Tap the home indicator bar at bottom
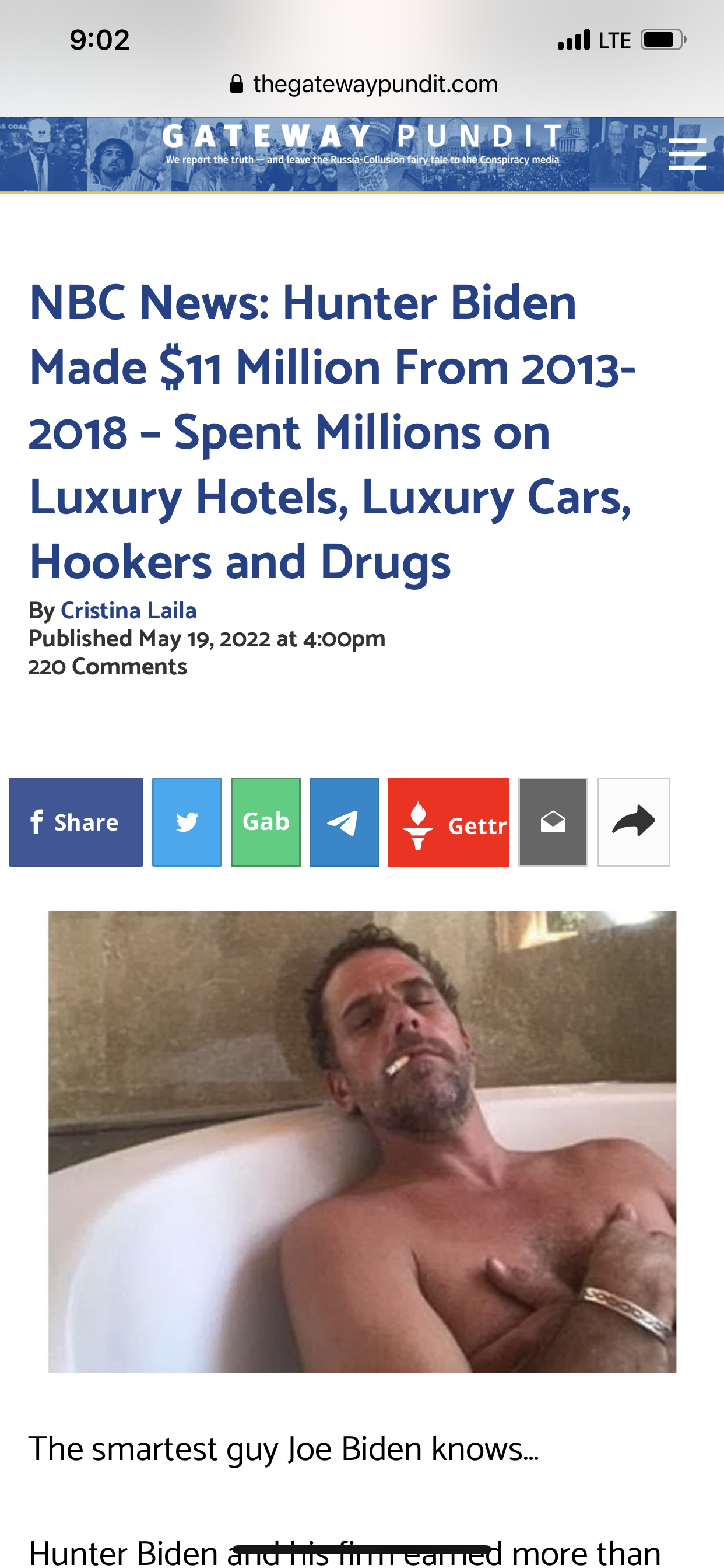 pos(362,1549)
